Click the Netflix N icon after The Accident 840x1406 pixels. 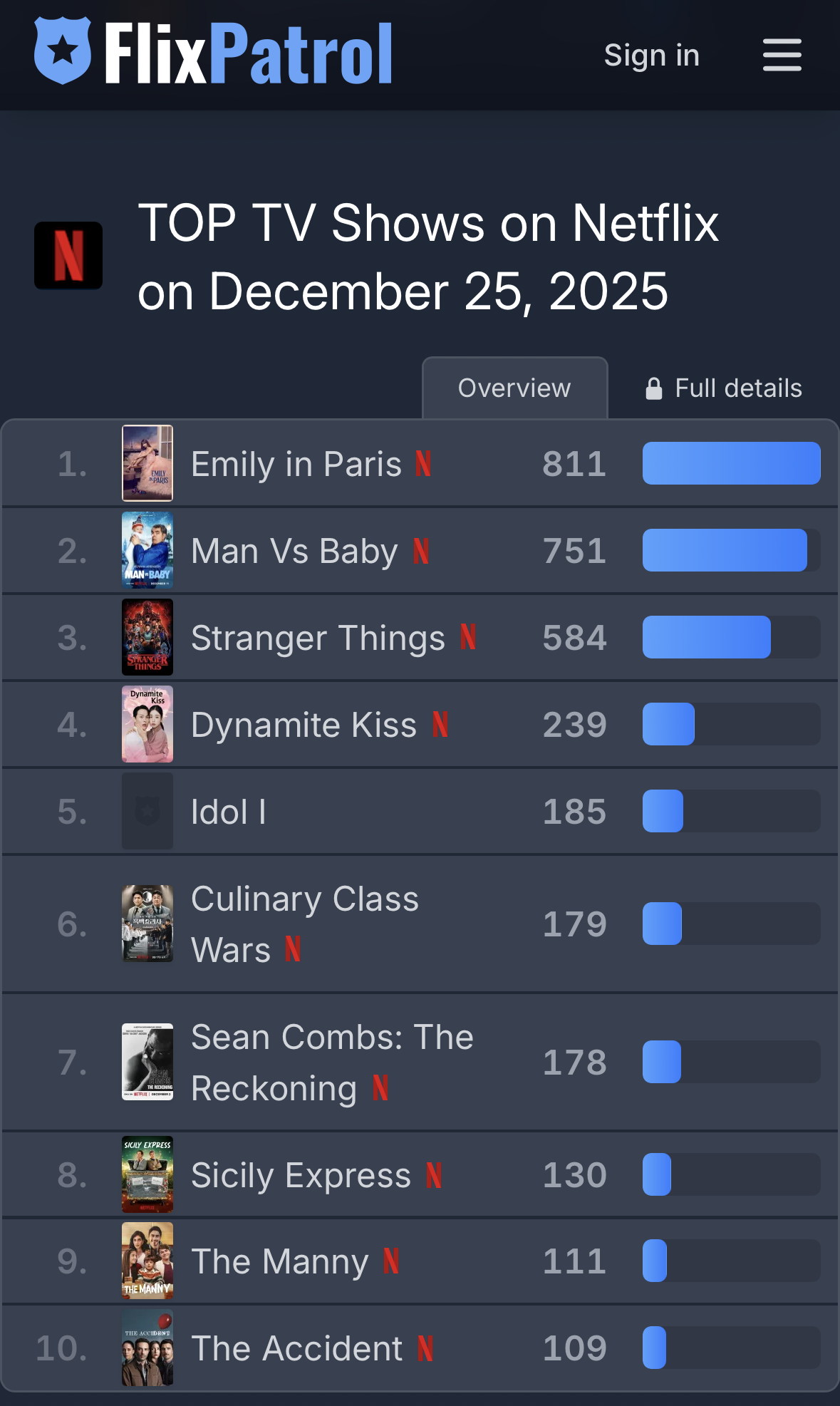[x=425, y=1348]
